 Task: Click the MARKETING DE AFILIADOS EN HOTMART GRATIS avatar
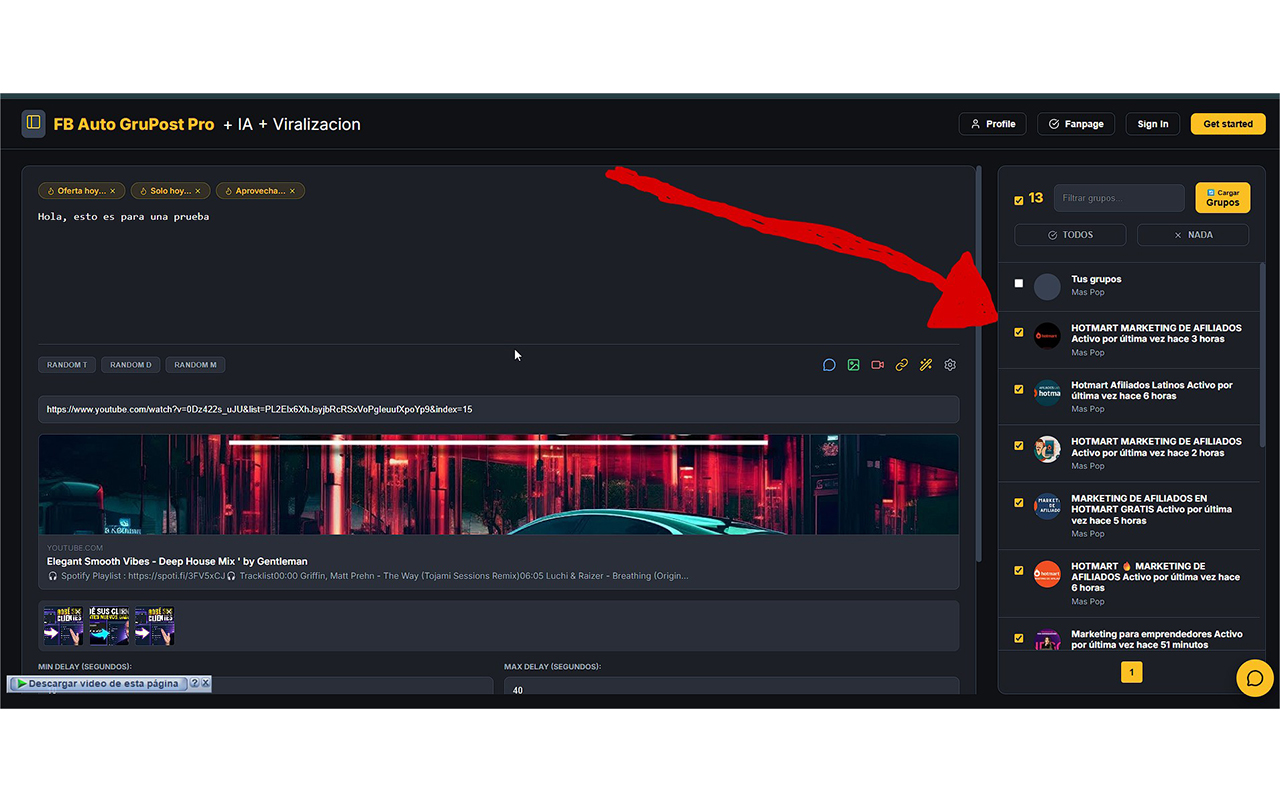tap(1047, 506)
